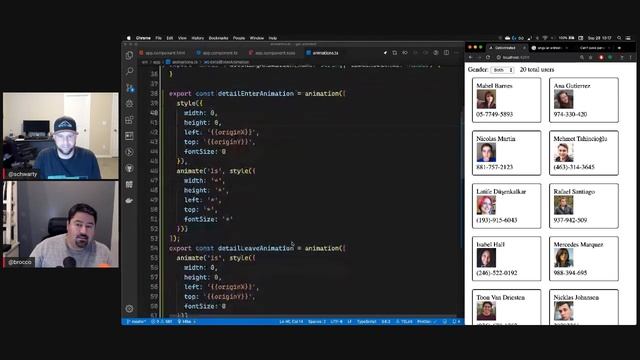
Task: Click the git branch indicator in status bar
Action: click(136, 322)
